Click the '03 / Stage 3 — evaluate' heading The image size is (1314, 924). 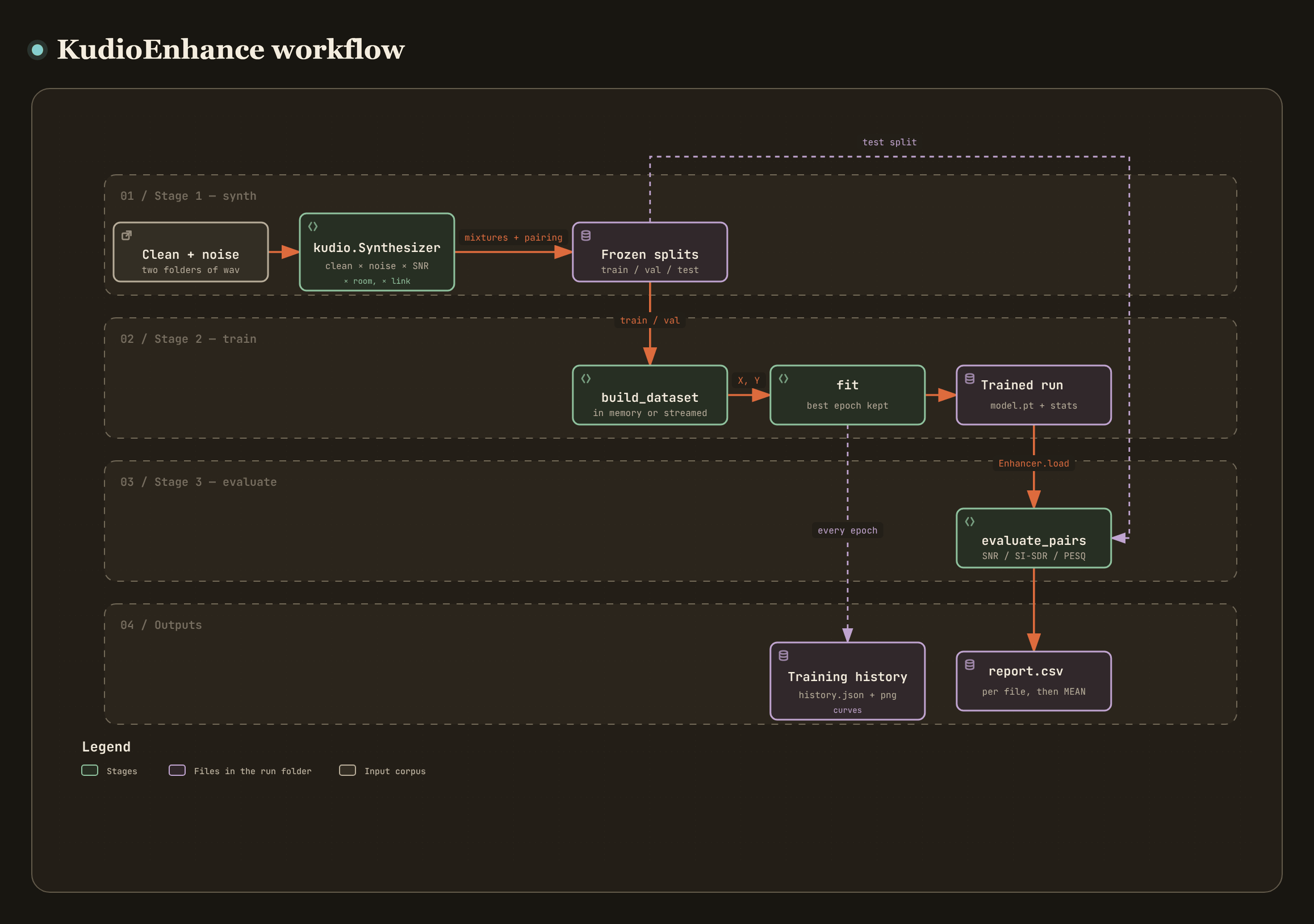click(198, 482)
